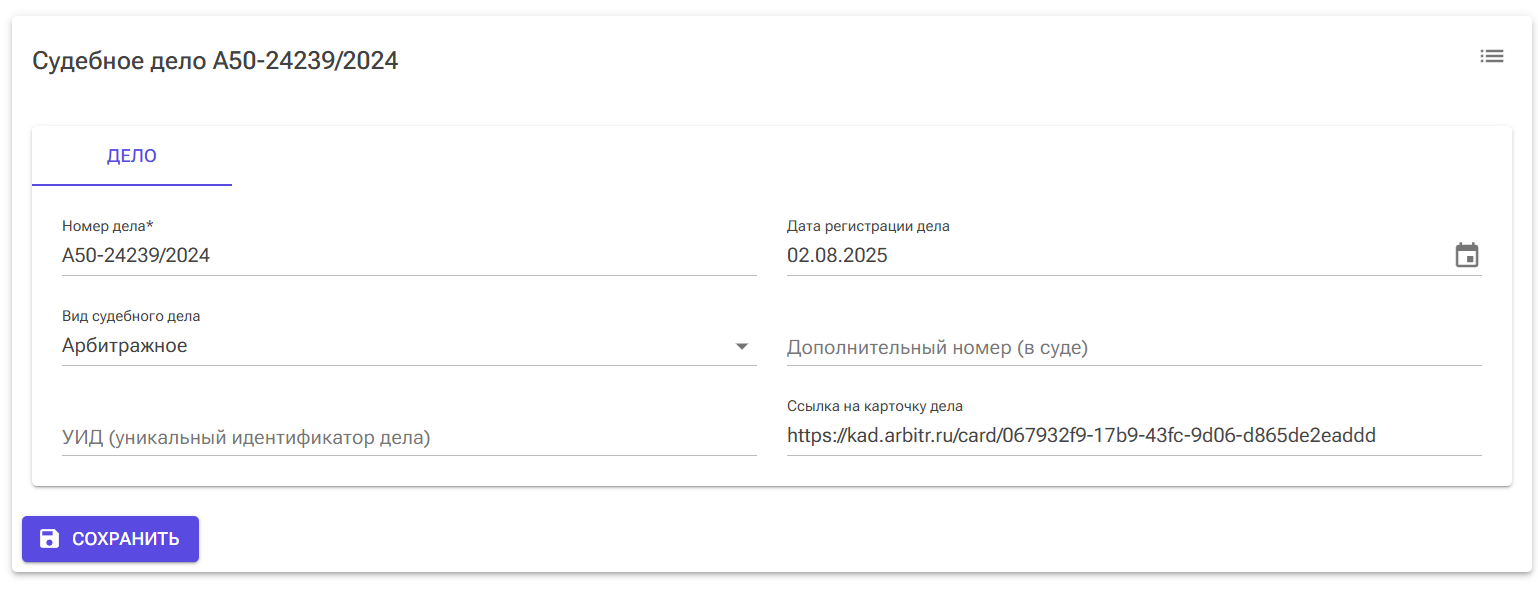Click the registration date value 02.08.2025

(837, 255)
